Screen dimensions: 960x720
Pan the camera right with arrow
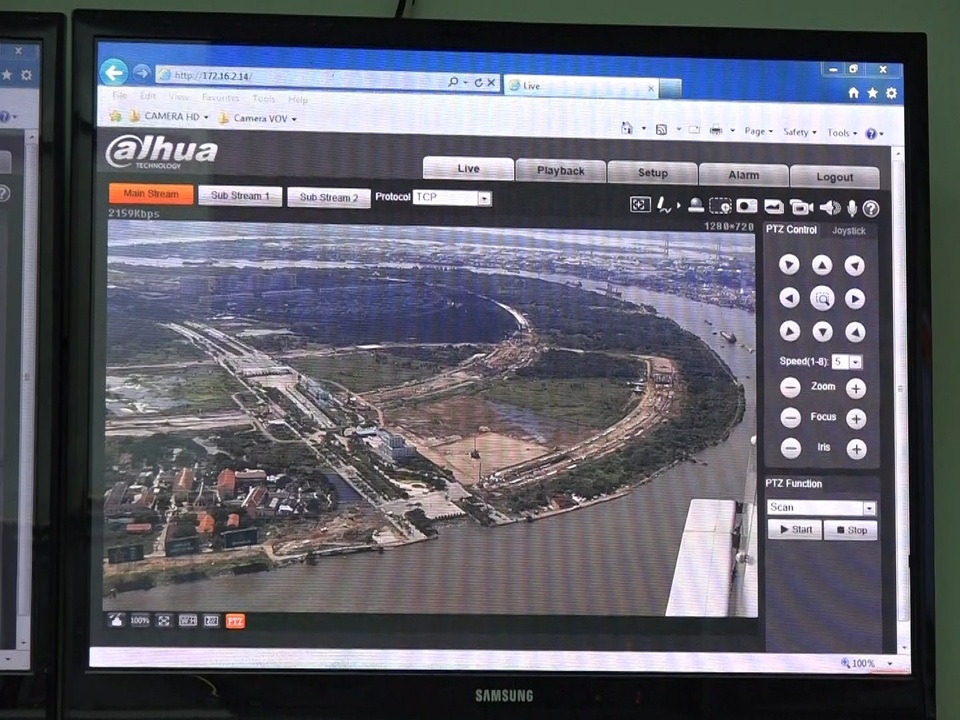(x=854, y=298)
